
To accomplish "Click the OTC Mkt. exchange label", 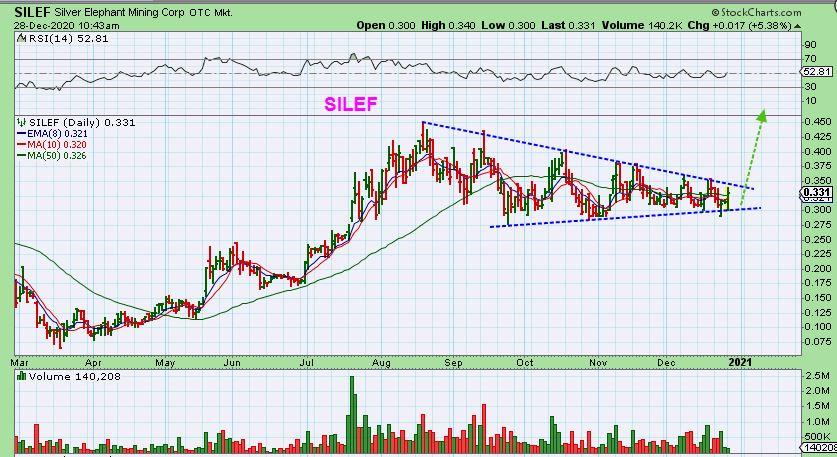I will coord(211,12).
